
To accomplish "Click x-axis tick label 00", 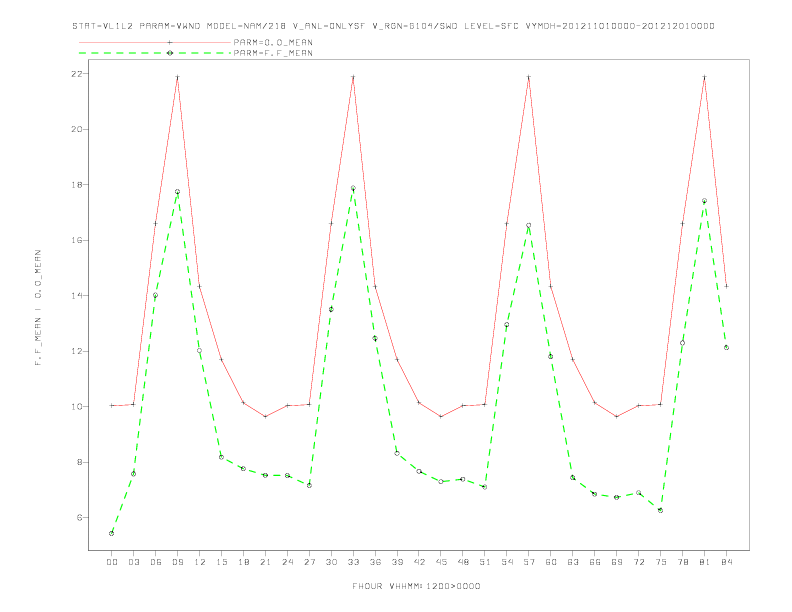I will (x=112, y=562).
